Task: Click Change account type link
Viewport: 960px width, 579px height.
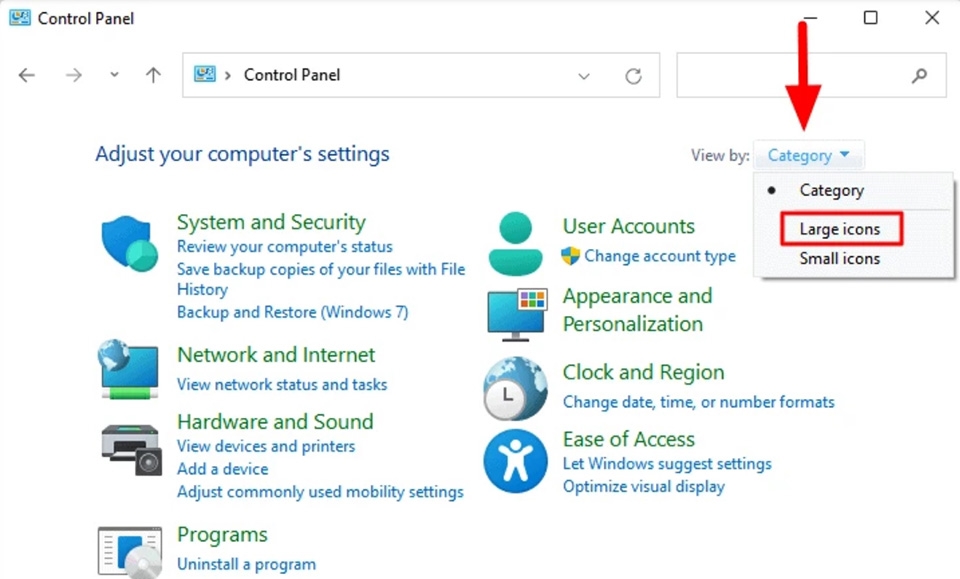Action: tap(660, 256)
